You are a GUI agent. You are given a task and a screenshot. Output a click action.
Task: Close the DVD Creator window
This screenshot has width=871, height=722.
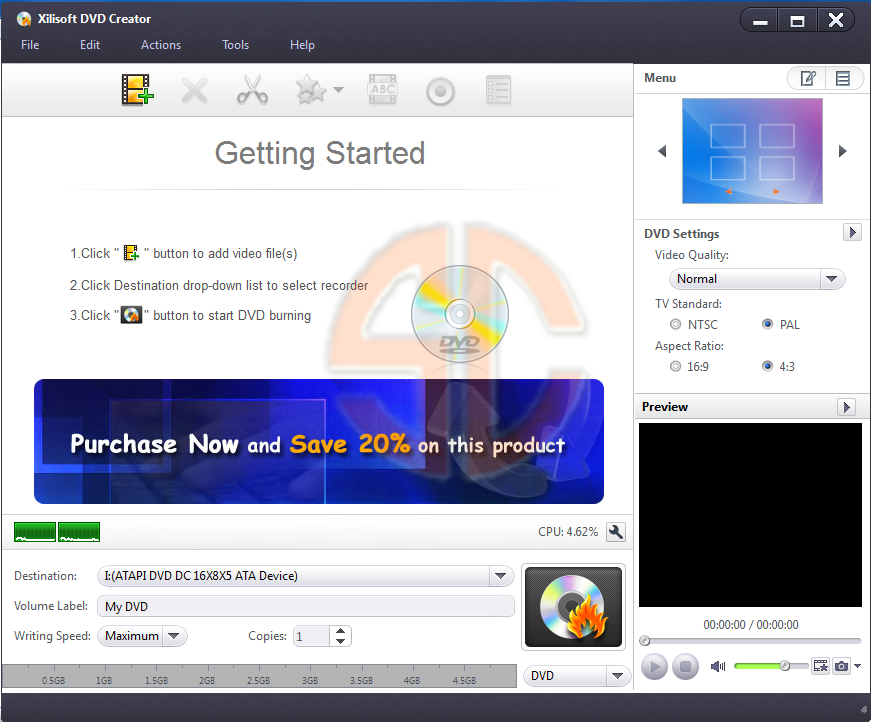pos(835,21)
